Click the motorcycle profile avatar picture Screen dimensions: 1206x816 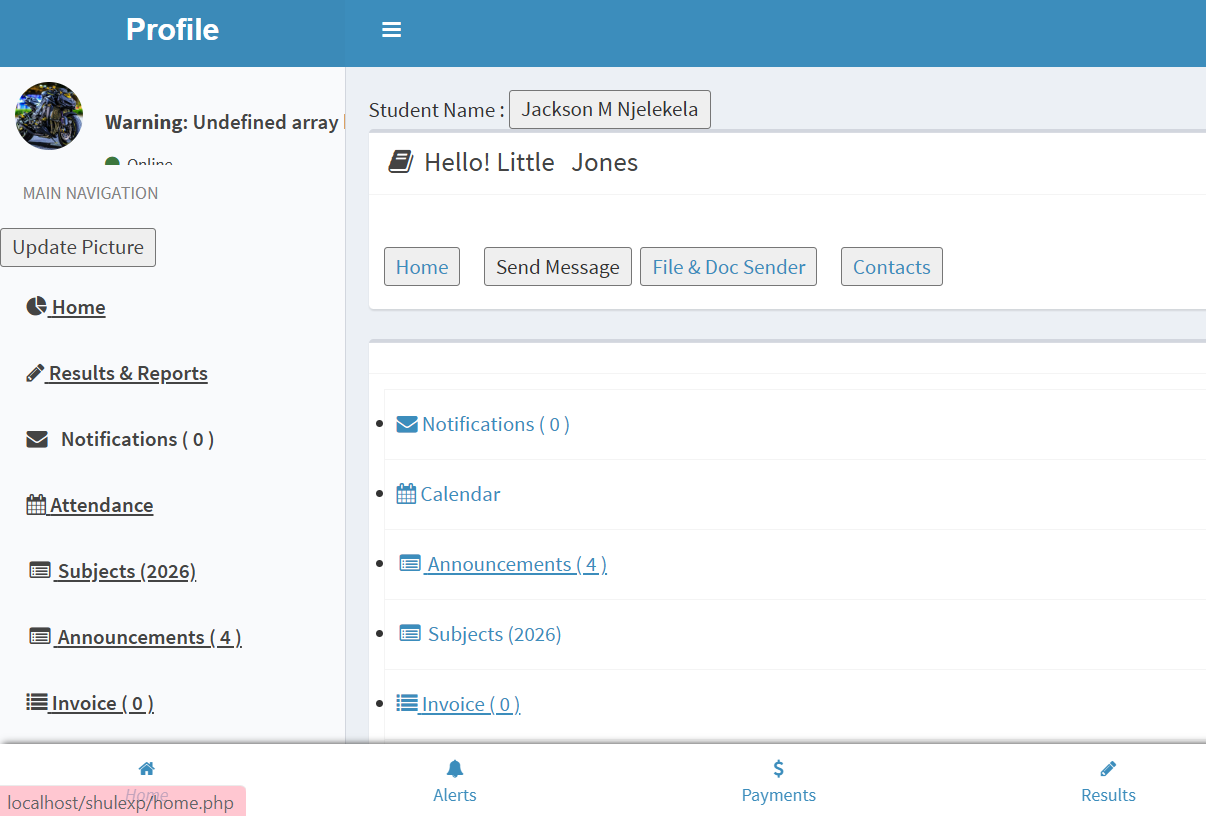49,116
